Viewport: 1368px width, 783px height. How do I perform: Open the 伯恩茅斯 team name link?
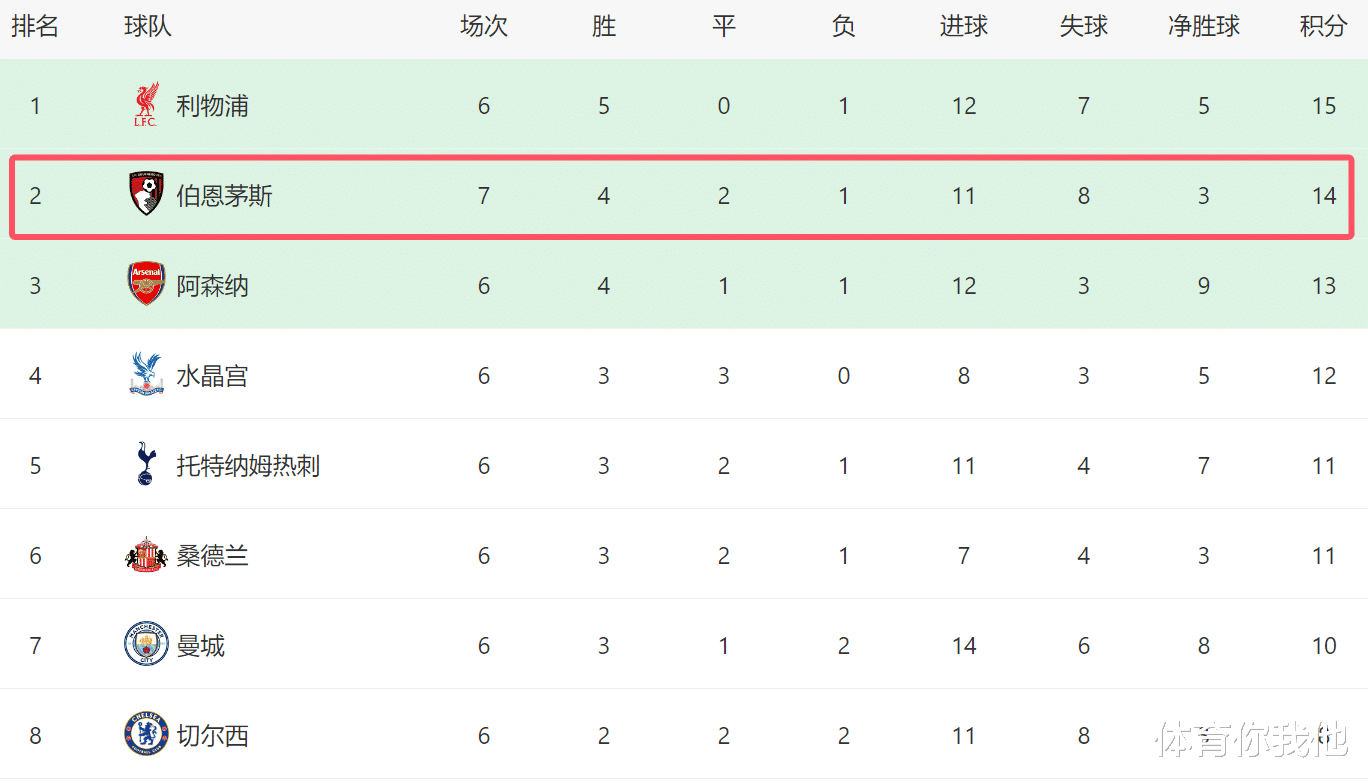[x=224, y=196]
